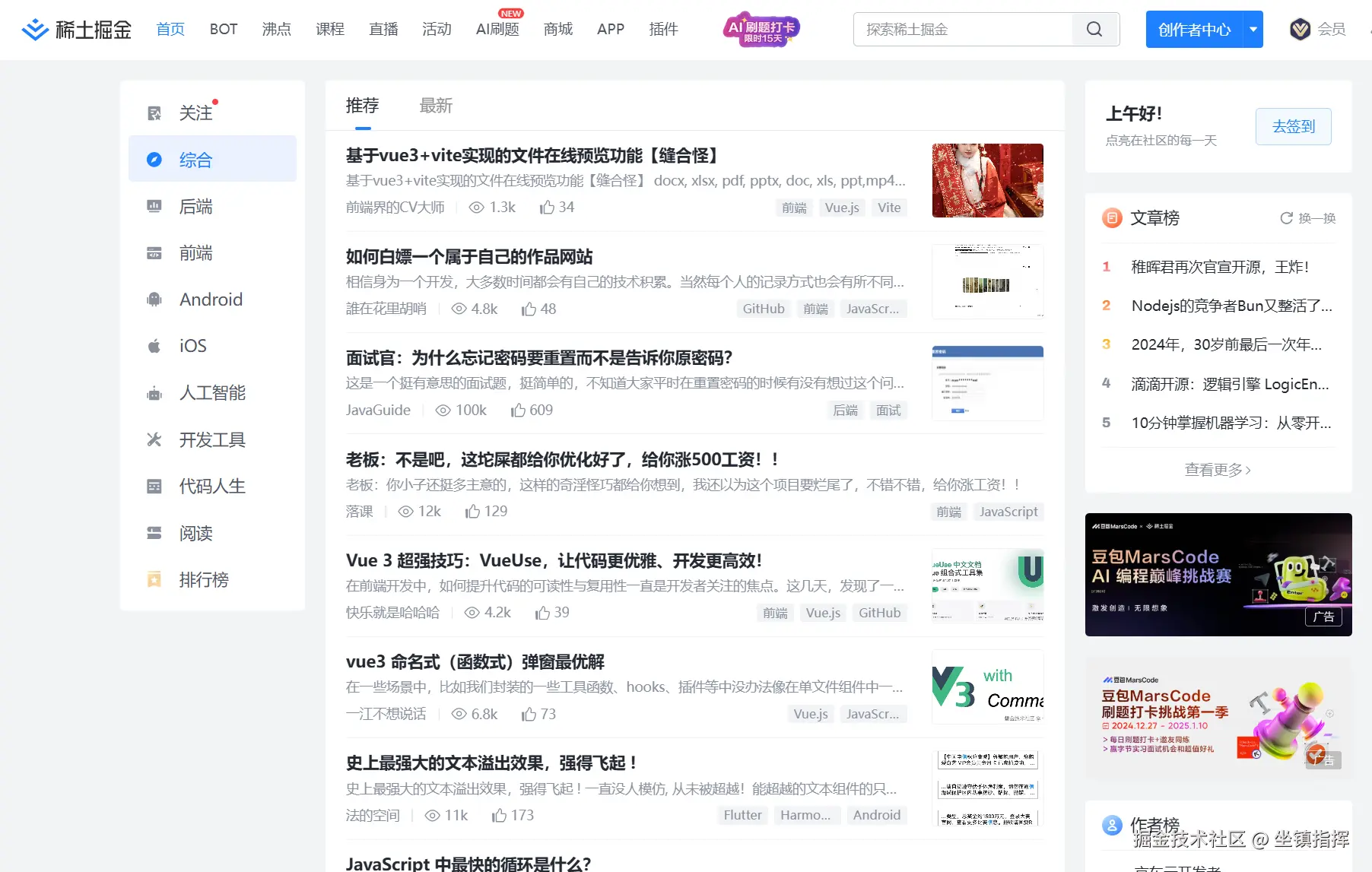
Task: Click the 文章榜 header icon
Action: 1112,218
